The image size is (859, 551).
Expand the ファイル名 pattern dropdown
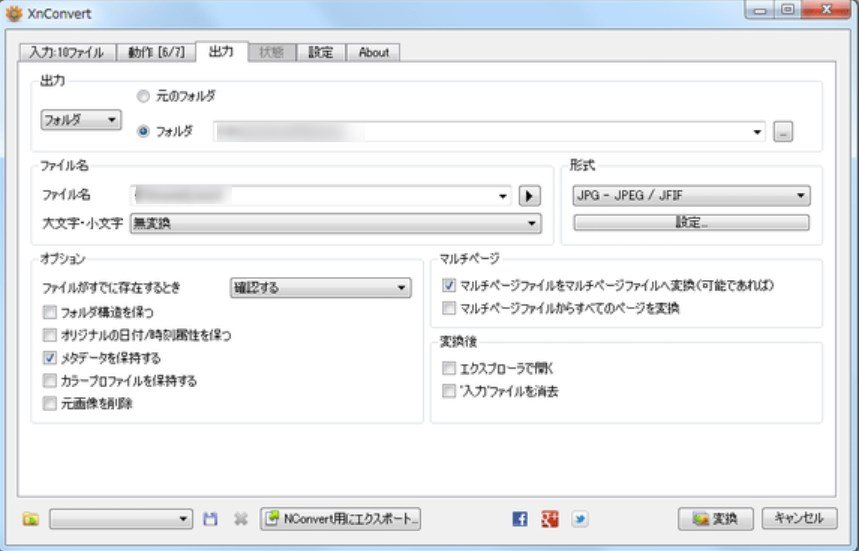tap(502, 196)
